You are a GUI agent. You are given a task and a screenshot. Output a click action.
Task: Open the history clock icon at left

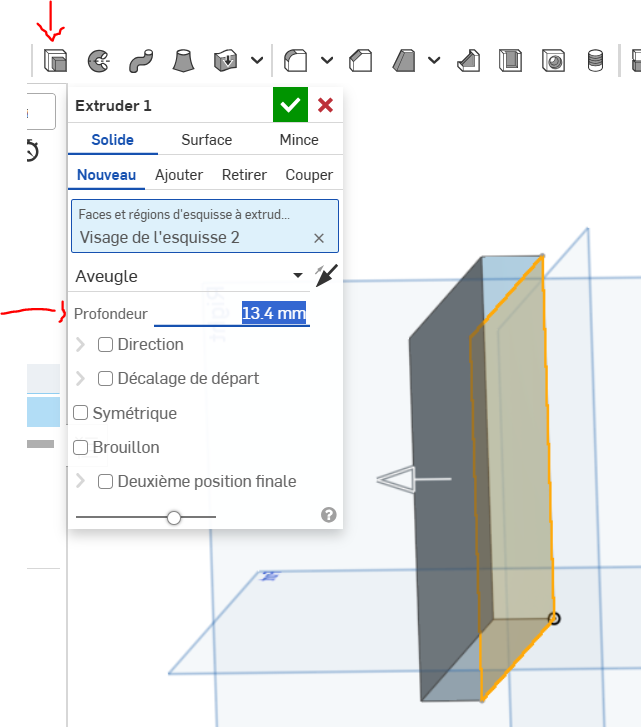(x=32, y=151)
